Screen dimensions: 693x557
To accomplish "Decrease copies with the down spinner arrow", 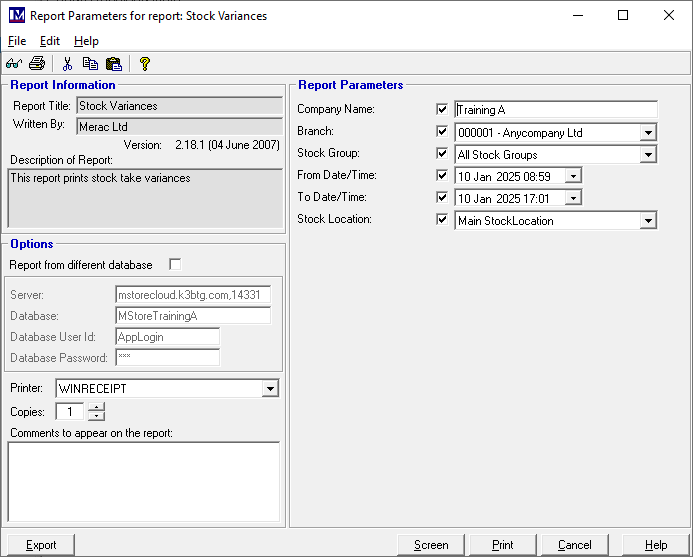I will pos(95,416).
